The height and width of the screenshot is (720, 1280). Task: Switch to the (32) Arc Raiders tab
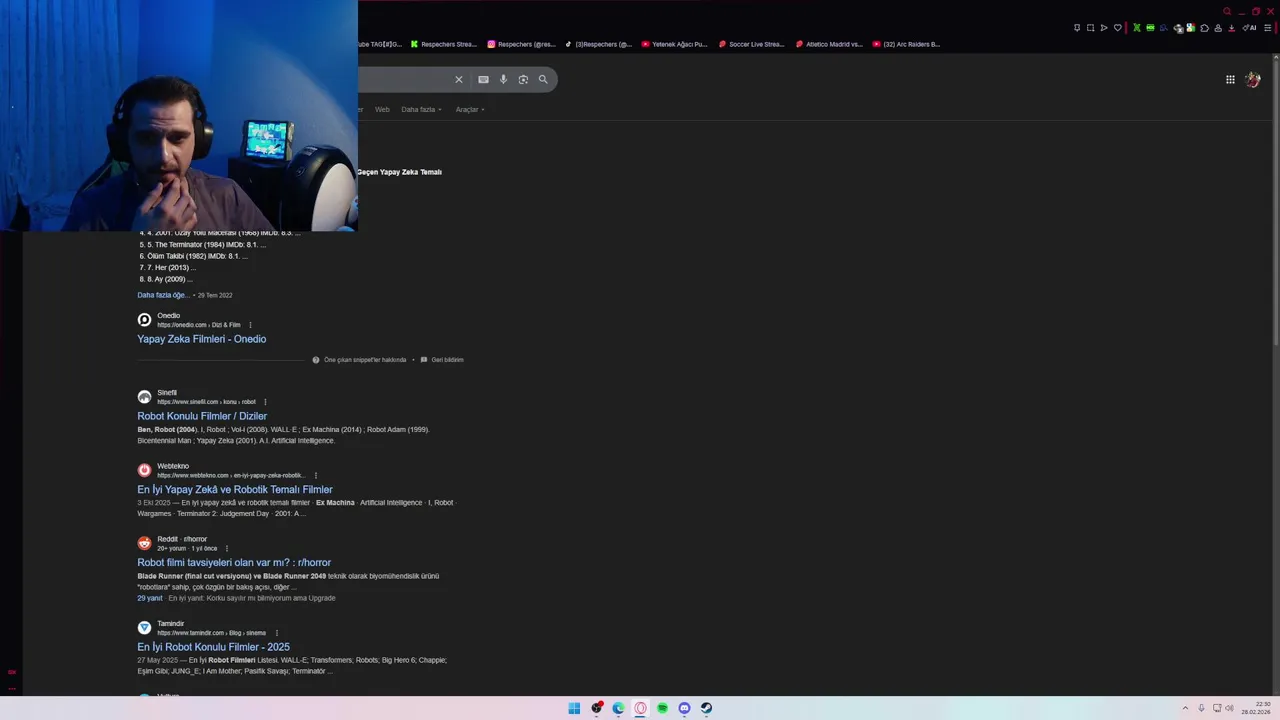pos(906,44)
